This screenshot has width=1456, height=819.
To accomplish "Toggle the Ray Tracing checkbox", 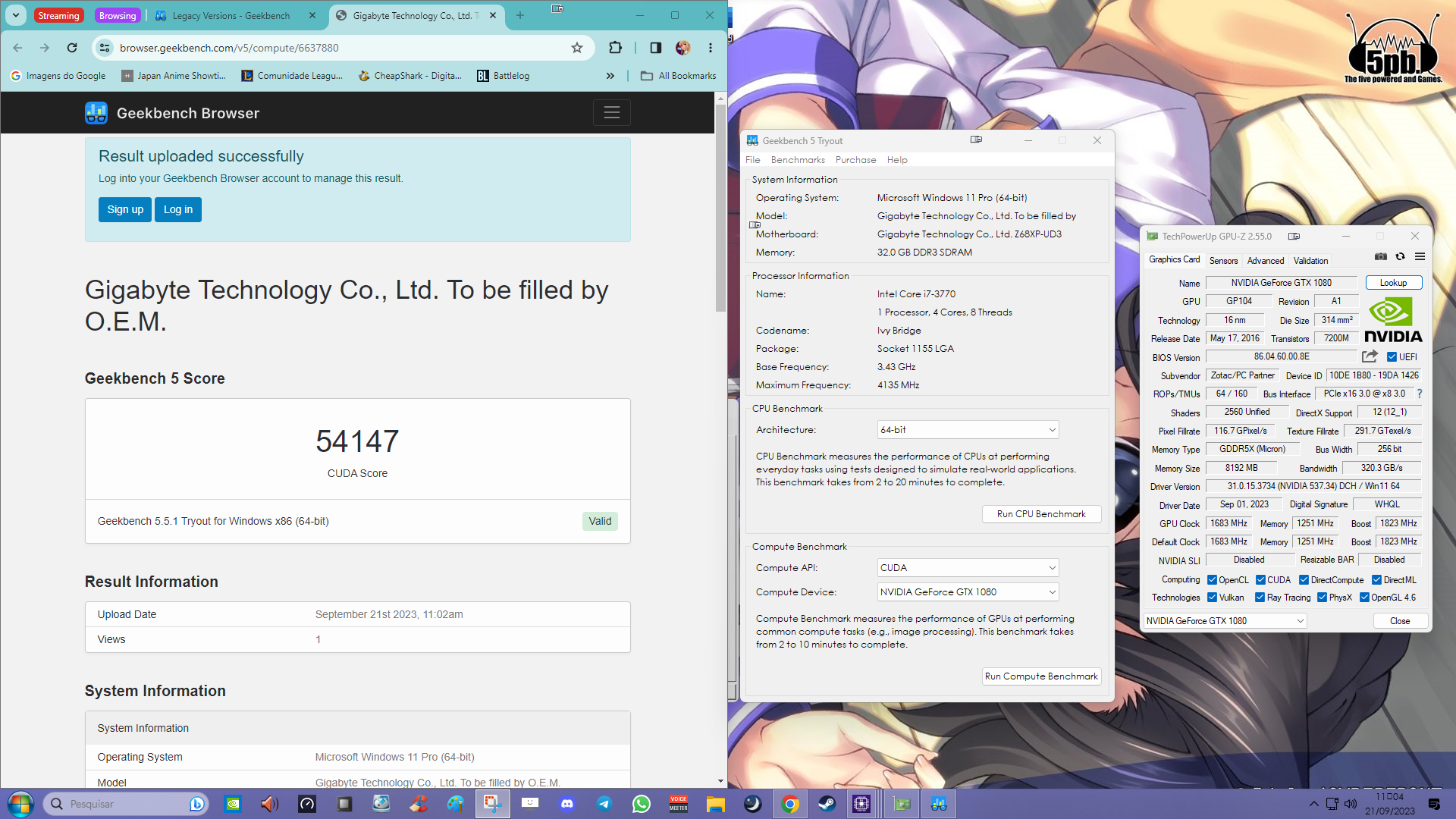I will 1260,598.
